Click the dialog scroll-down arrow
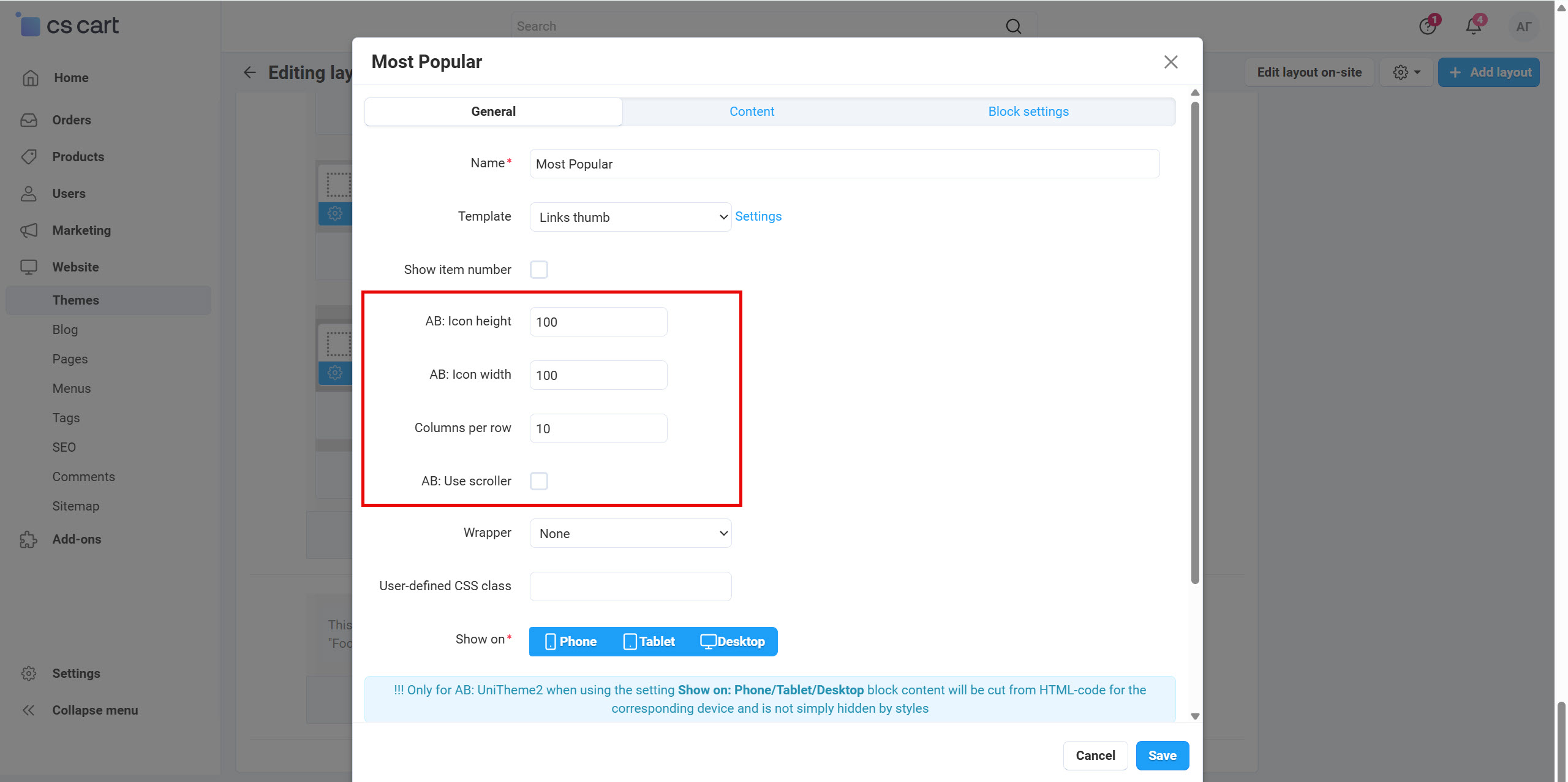Viewport: 1568px width, 782px height. (x=1194, y=716)
